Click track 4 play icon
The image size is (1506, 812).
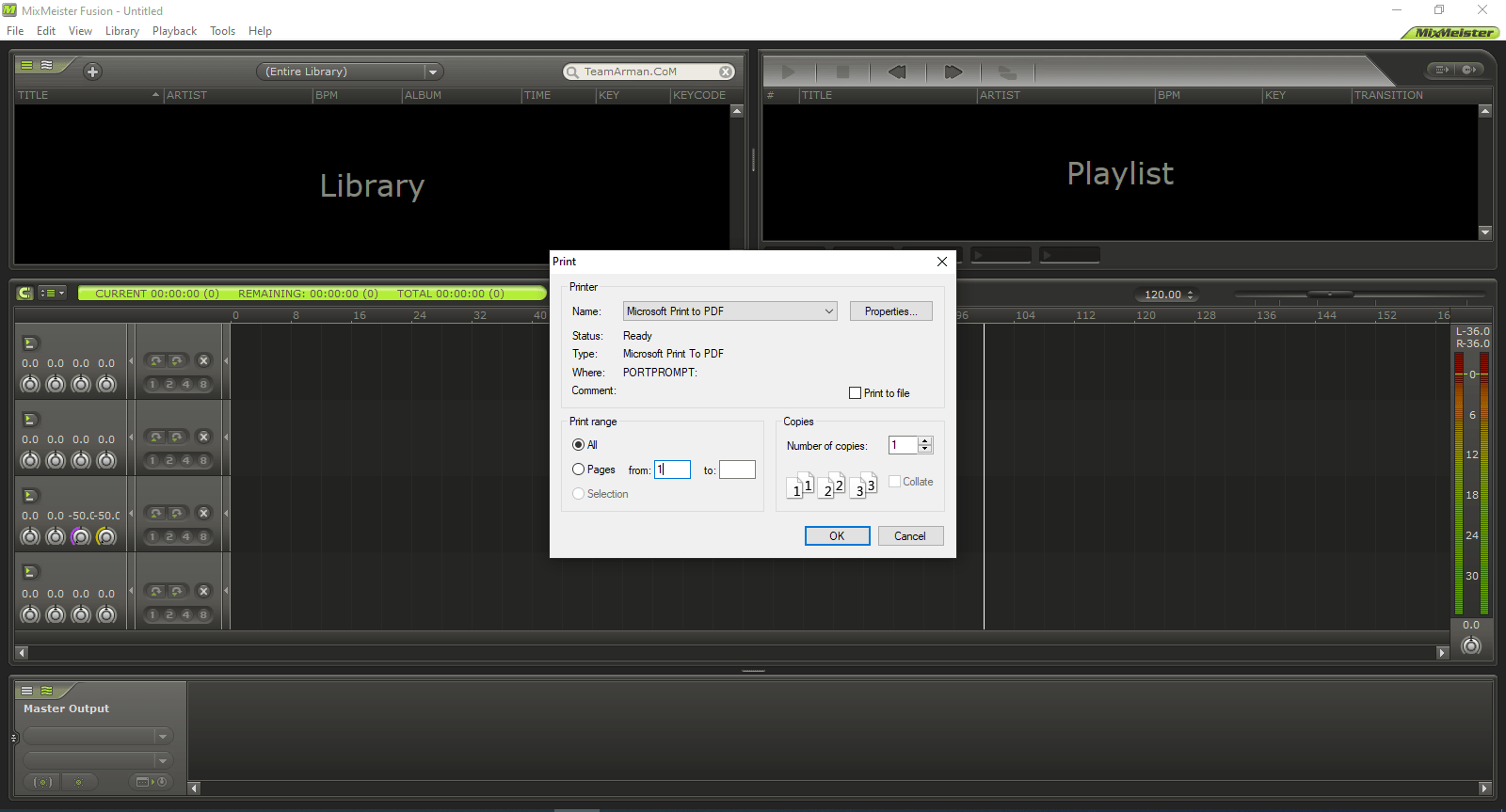click(x=29, y=572)
